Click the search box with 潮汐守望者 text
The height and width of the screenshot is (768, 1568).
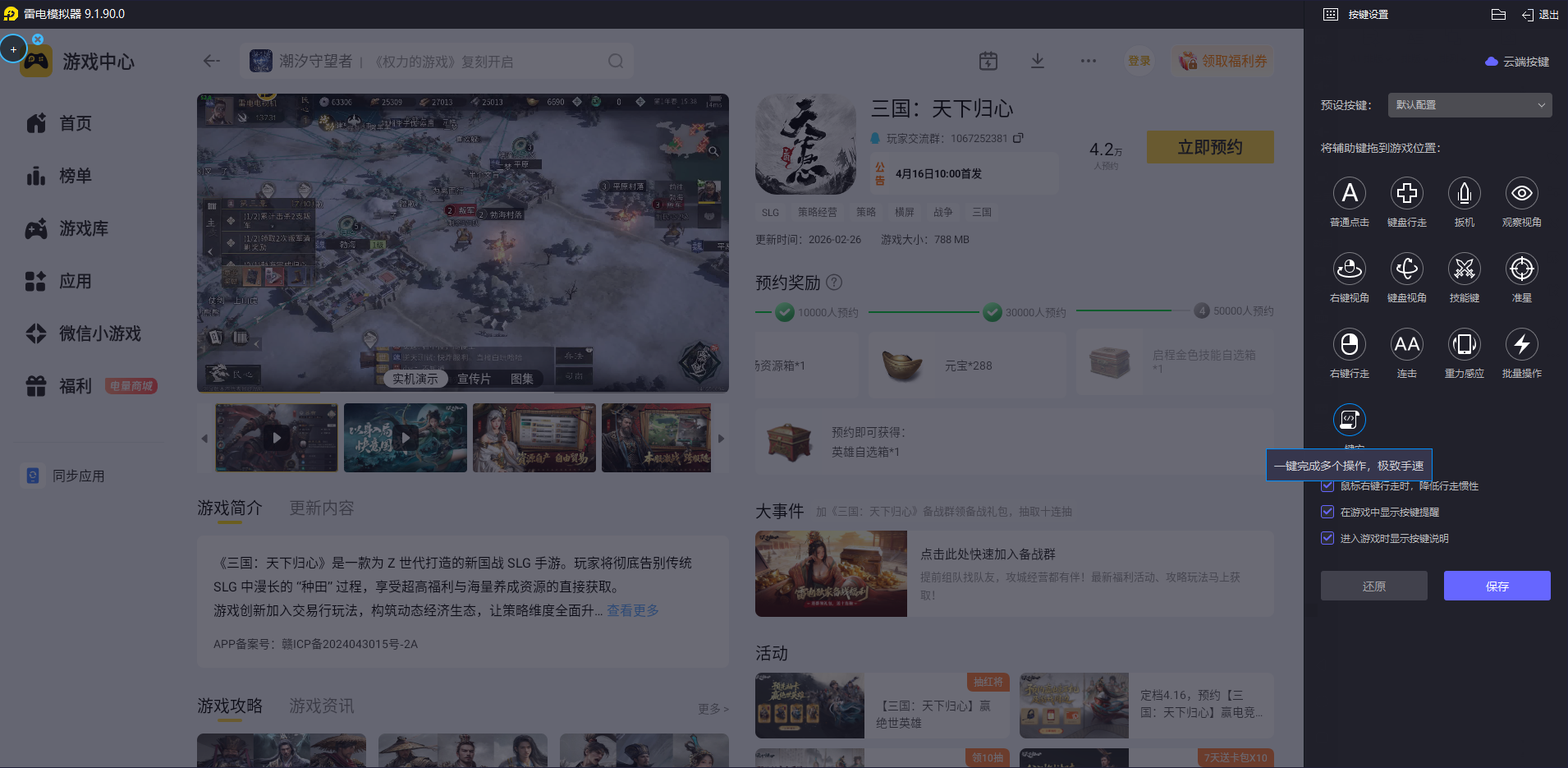tap(437, 62)
